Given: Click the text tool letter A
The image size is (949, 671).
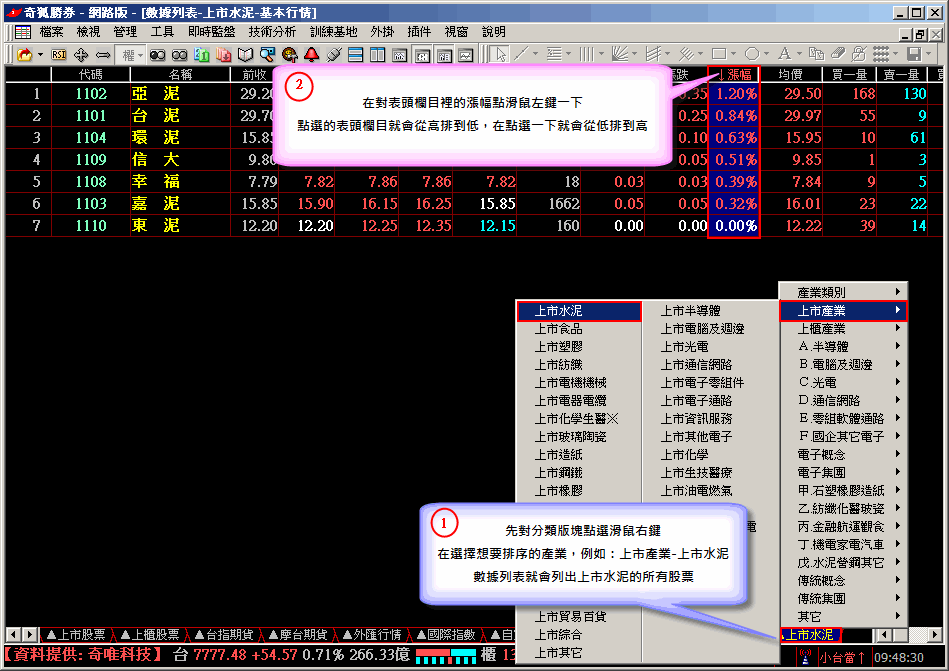Looking at the screenshot, I should (x=784, y=54).
